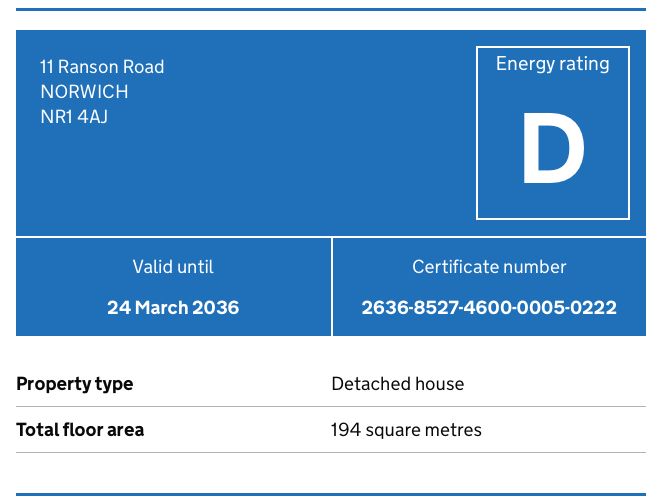
Task: Click the 'Energy rating' heading
Action: 553,64
